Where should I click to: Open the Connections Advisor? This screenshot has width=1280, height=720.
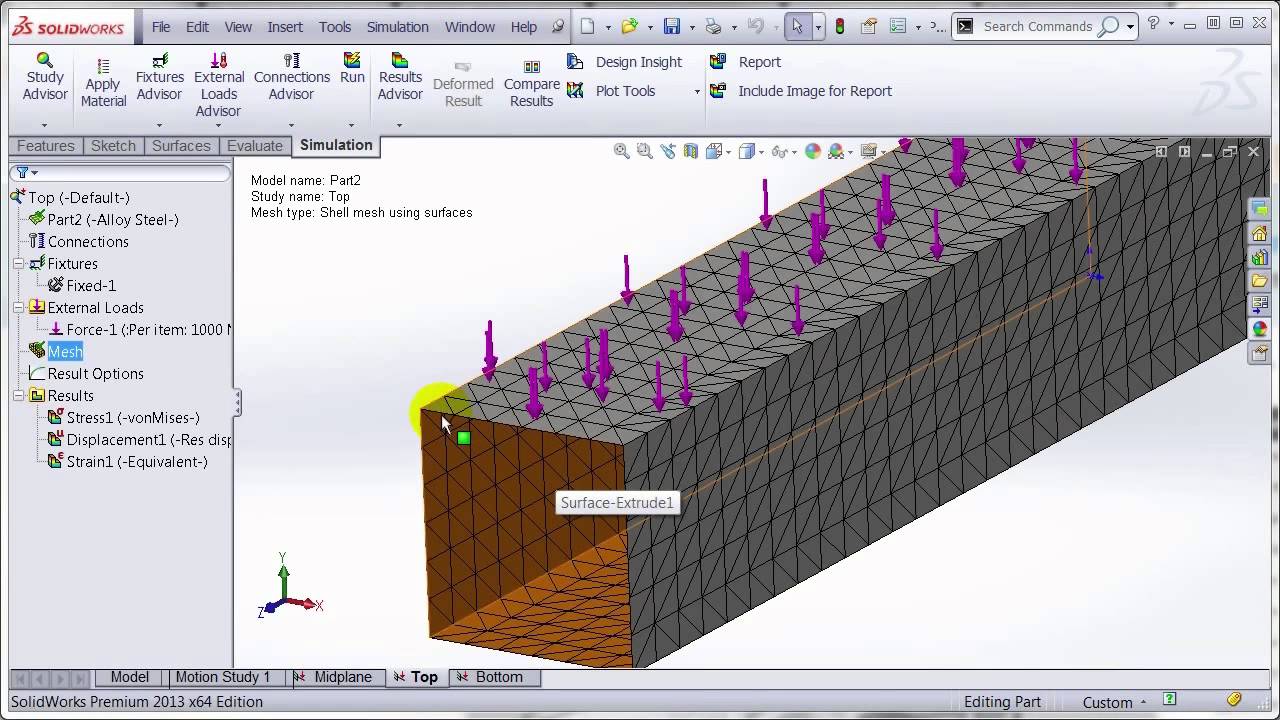click(x=291, y=77)
